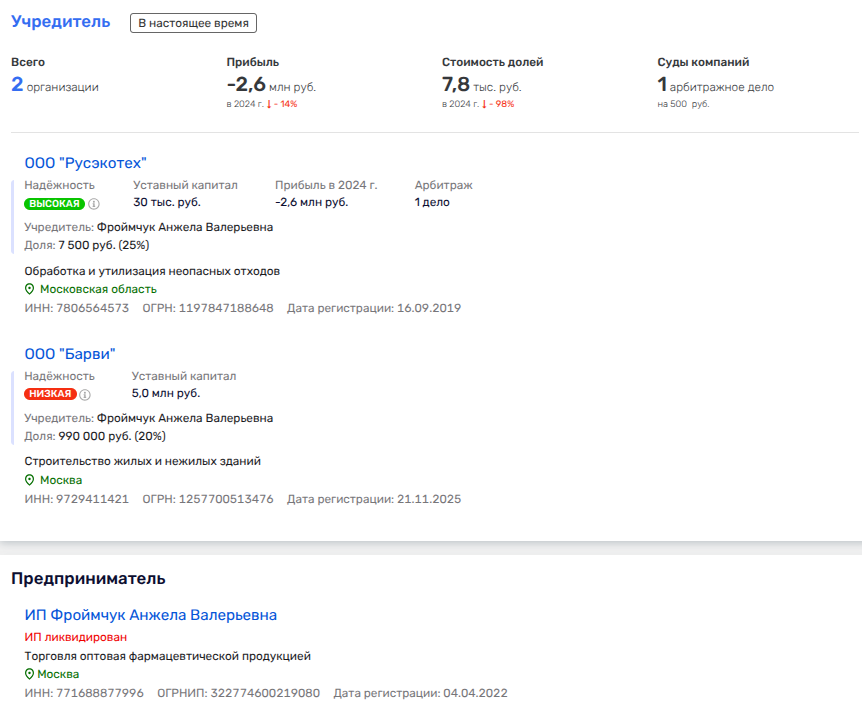This screenshot has height=712, width=862.
Task: Click the green ВЫСОКАЯ reliability badge
Action: coord(54,204)
